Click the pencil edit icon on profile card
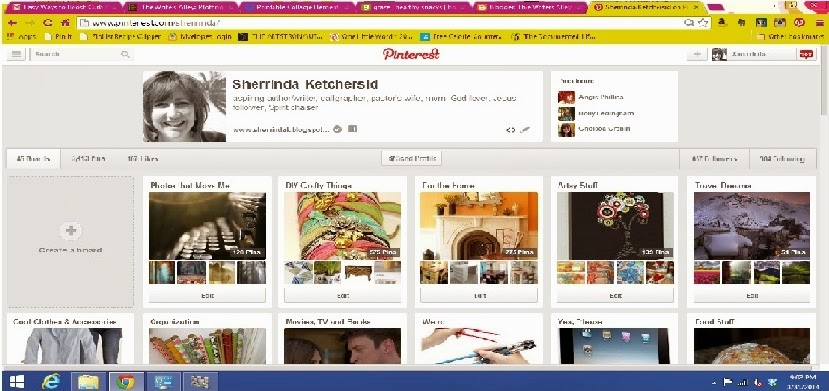 point(525,129)
